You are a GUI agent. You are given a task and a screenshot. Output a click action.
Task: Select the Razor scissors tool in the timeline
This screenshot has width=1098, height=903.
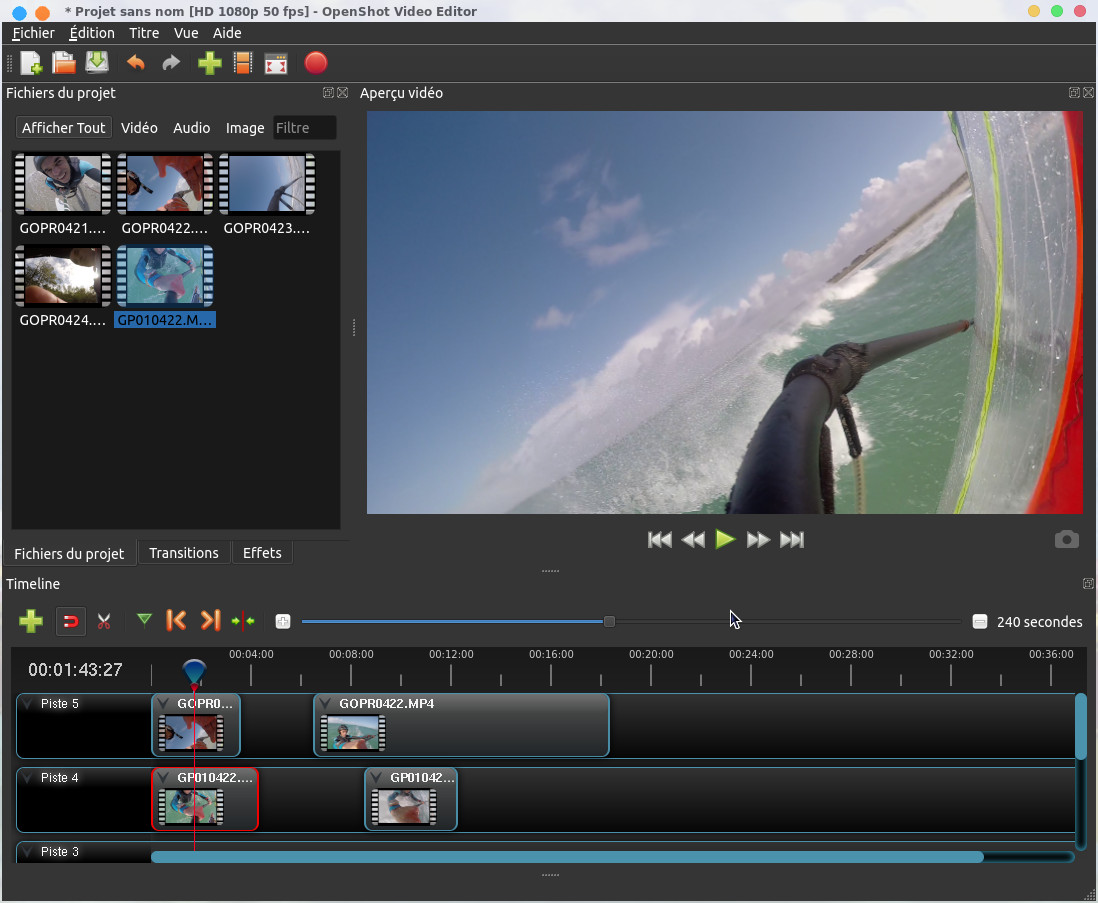[104, 622]
